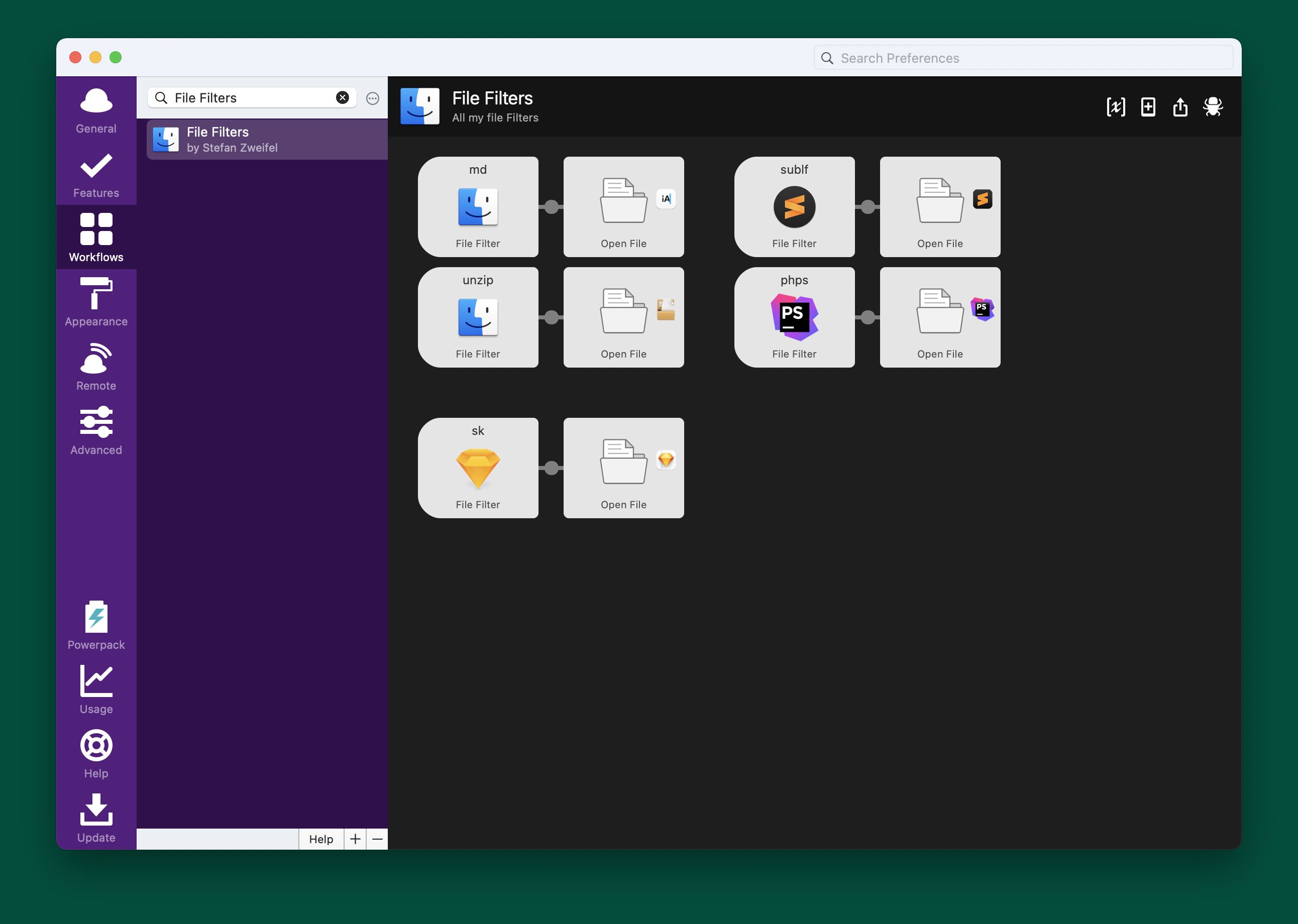The height and width of the screenshot is (924, 1298).
Task: Open the Workflows section in sidebar
Action: point(95,236)
